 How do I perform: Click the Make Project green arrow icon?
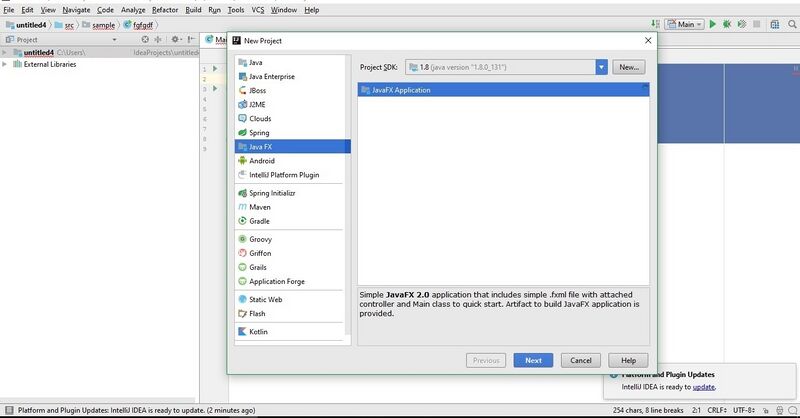click(x=656, y=24)
